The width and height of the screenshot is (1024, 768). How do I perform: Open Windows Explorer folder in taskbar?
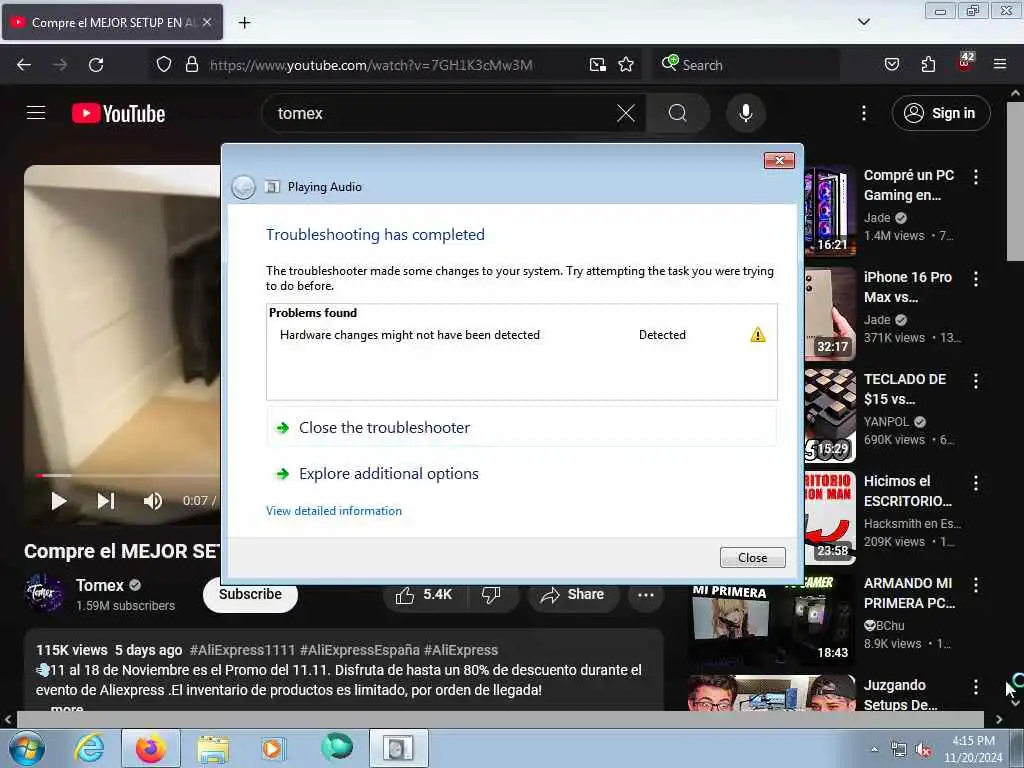(213, 748)
